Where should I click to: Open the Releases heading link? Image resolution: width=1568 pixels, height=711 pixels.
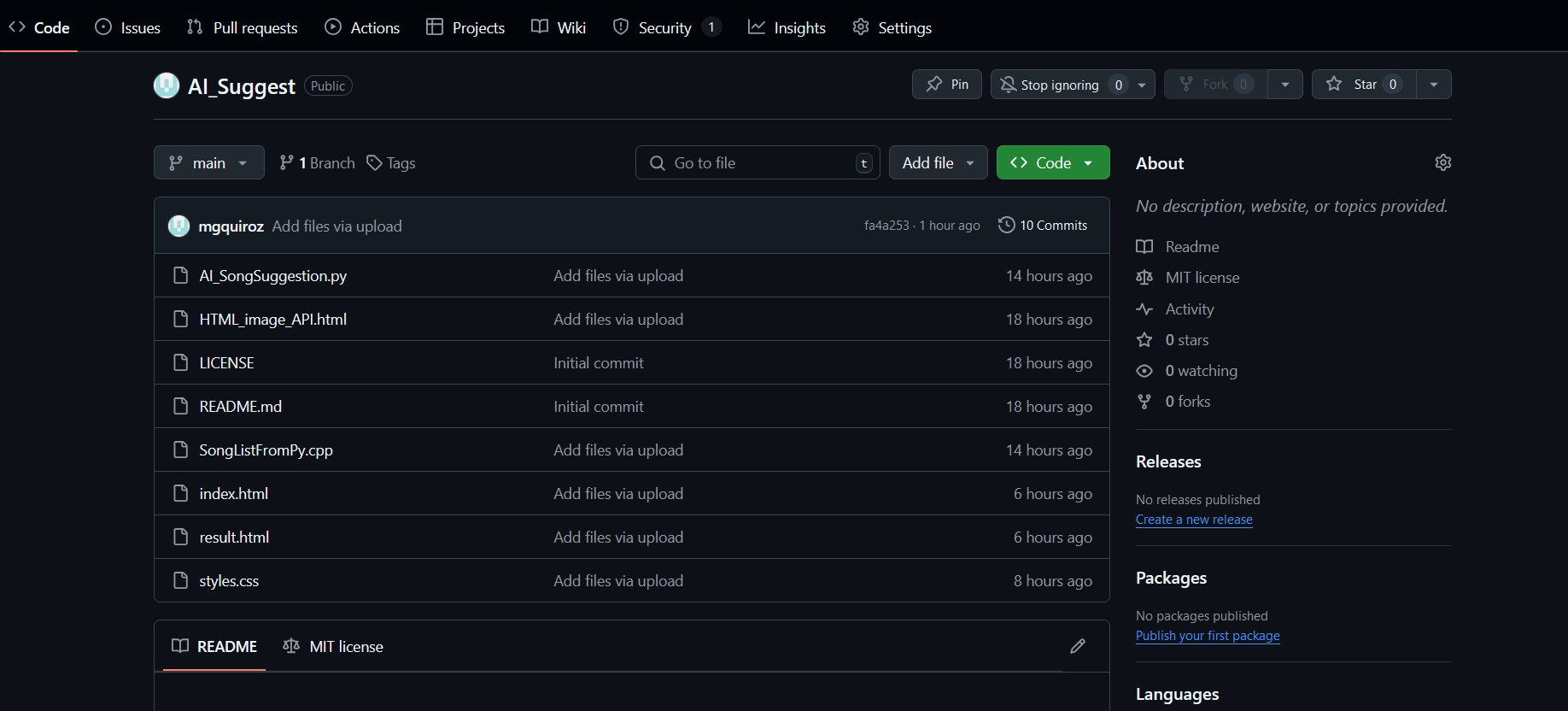tap(1168, 461)
